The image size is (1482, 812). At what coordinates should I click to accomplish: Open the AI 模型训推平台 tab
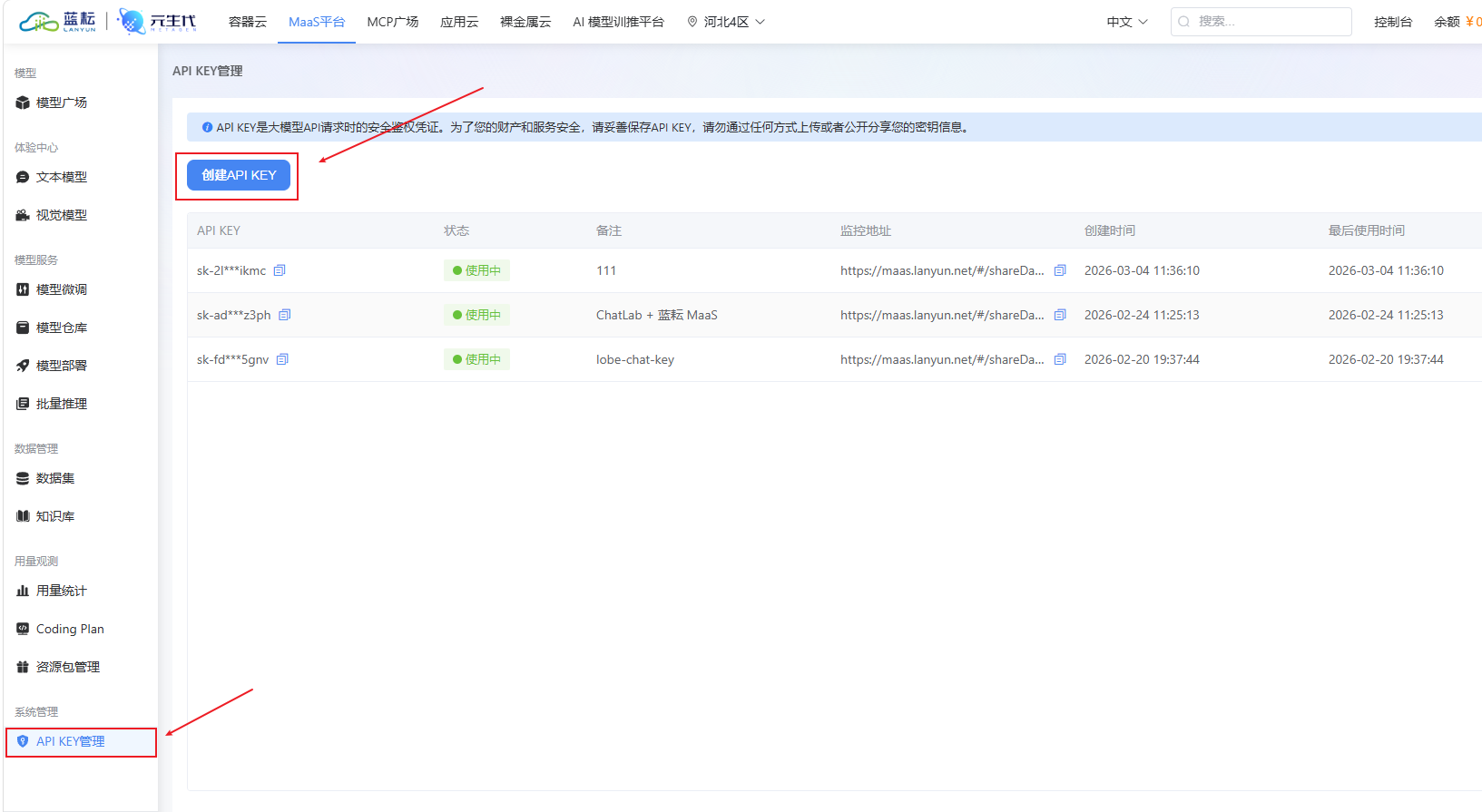pos(618,22)
